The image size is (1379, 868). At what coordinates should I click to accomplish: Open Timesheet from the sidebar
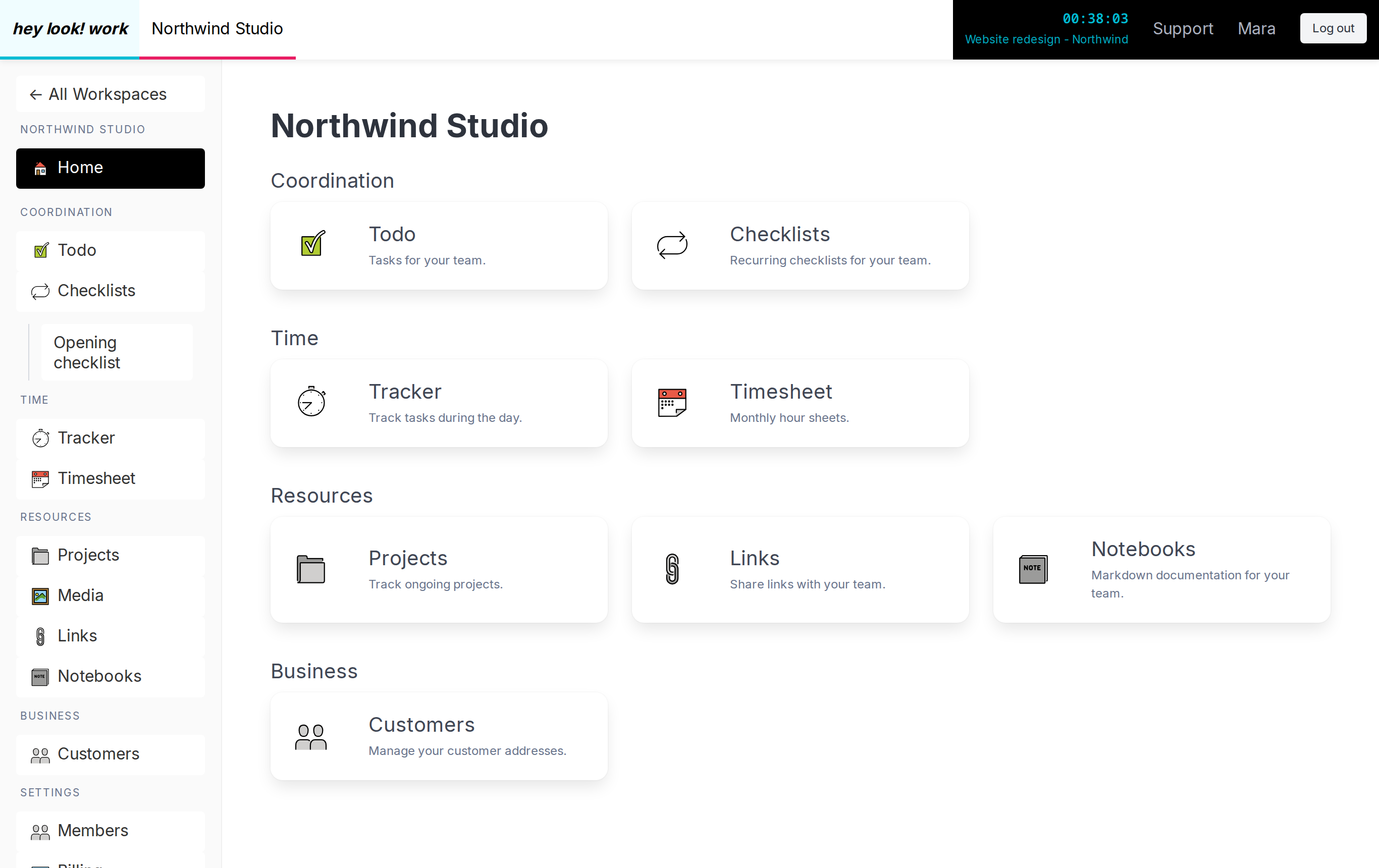tap(111, 479)
